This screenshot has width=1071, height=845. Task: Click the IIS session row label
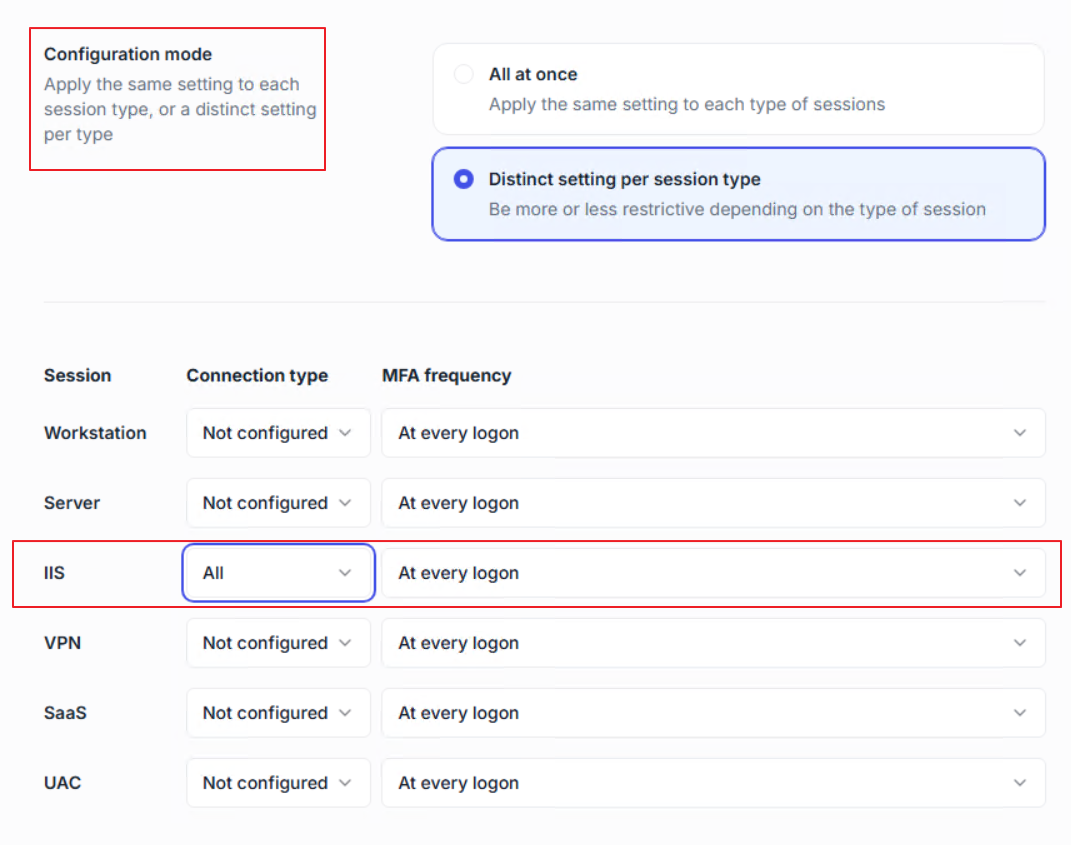tap(54, 573)
